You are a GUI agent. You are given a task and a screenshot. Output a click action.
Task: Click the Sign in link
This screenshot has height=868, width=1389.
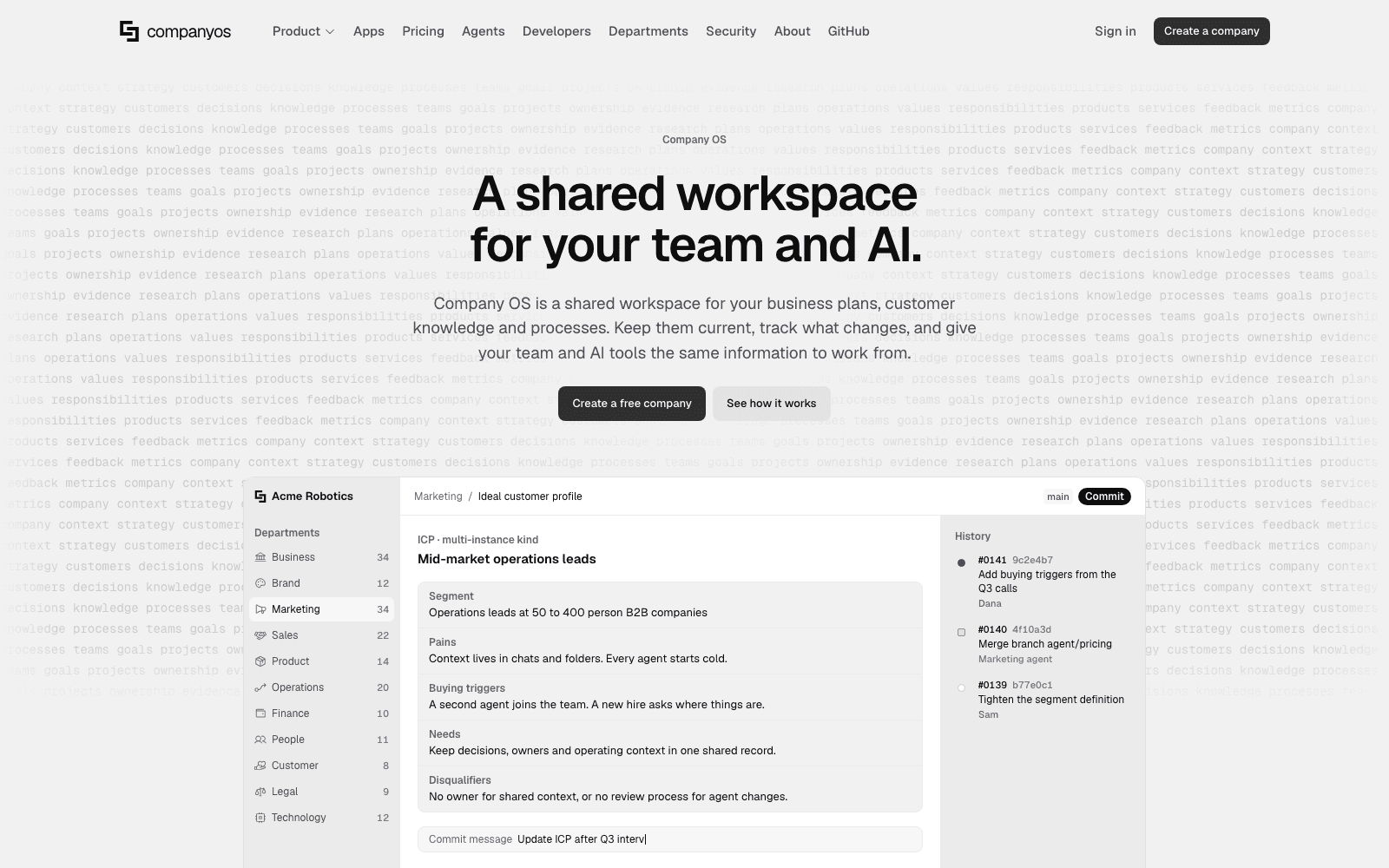1115,31
